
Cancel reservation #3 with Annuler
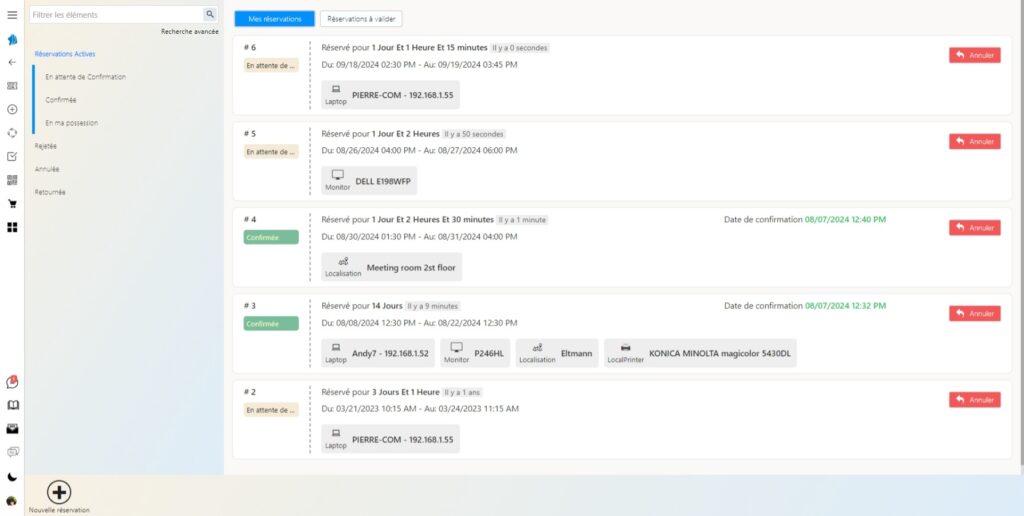[x=974, y=314]
